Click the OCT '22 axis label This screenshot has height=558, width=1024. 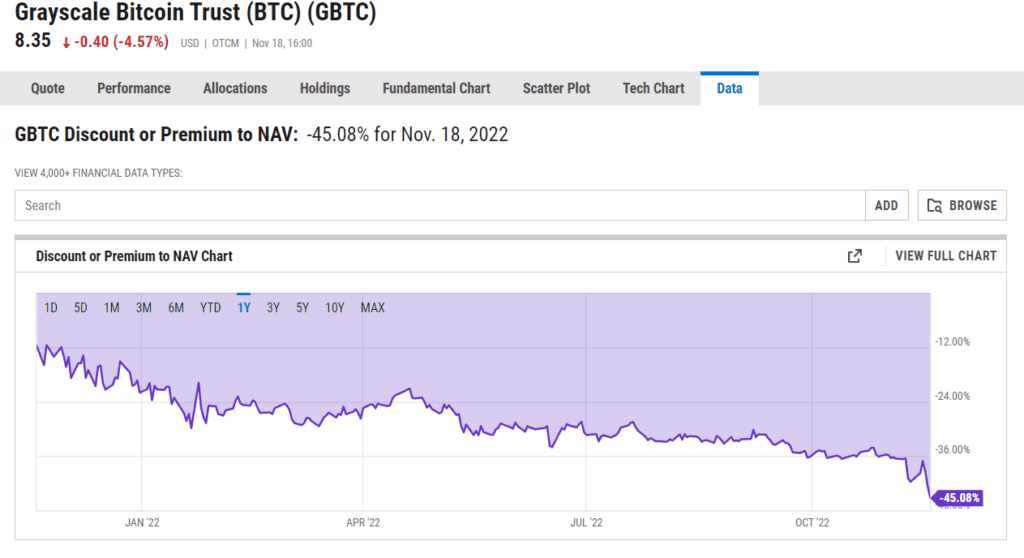[812, 523]
